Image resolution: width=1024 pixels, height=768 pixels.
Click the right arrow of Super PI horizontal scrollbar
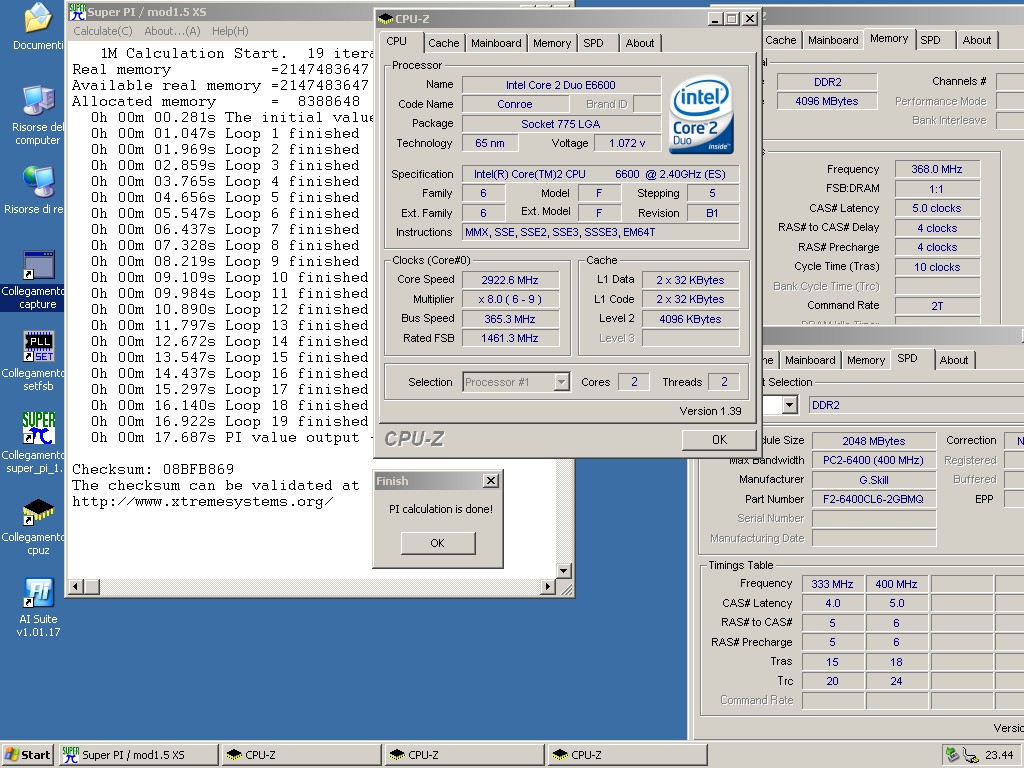coord(549,586)
